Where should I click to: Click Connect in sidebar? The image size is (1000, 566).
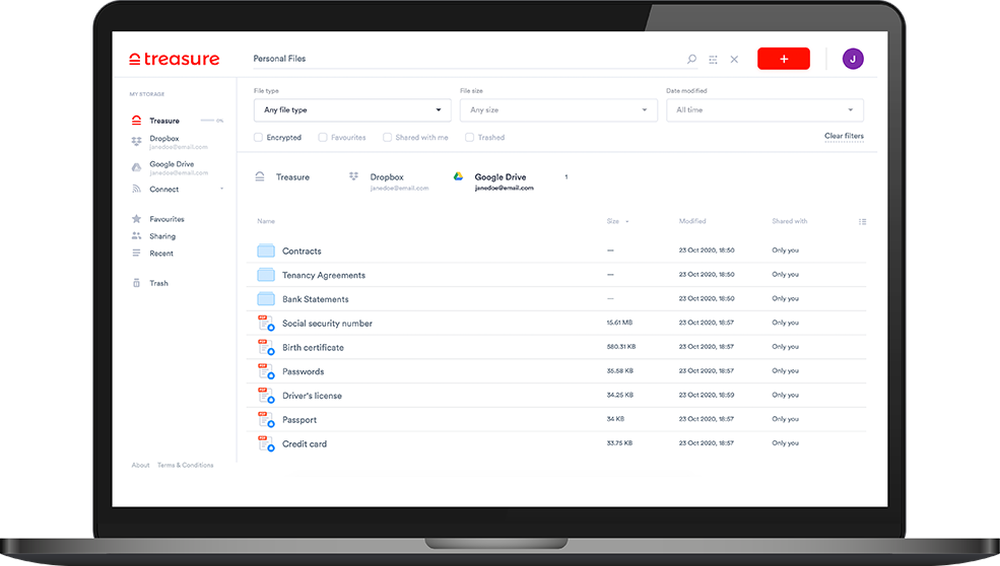point(164,190)
